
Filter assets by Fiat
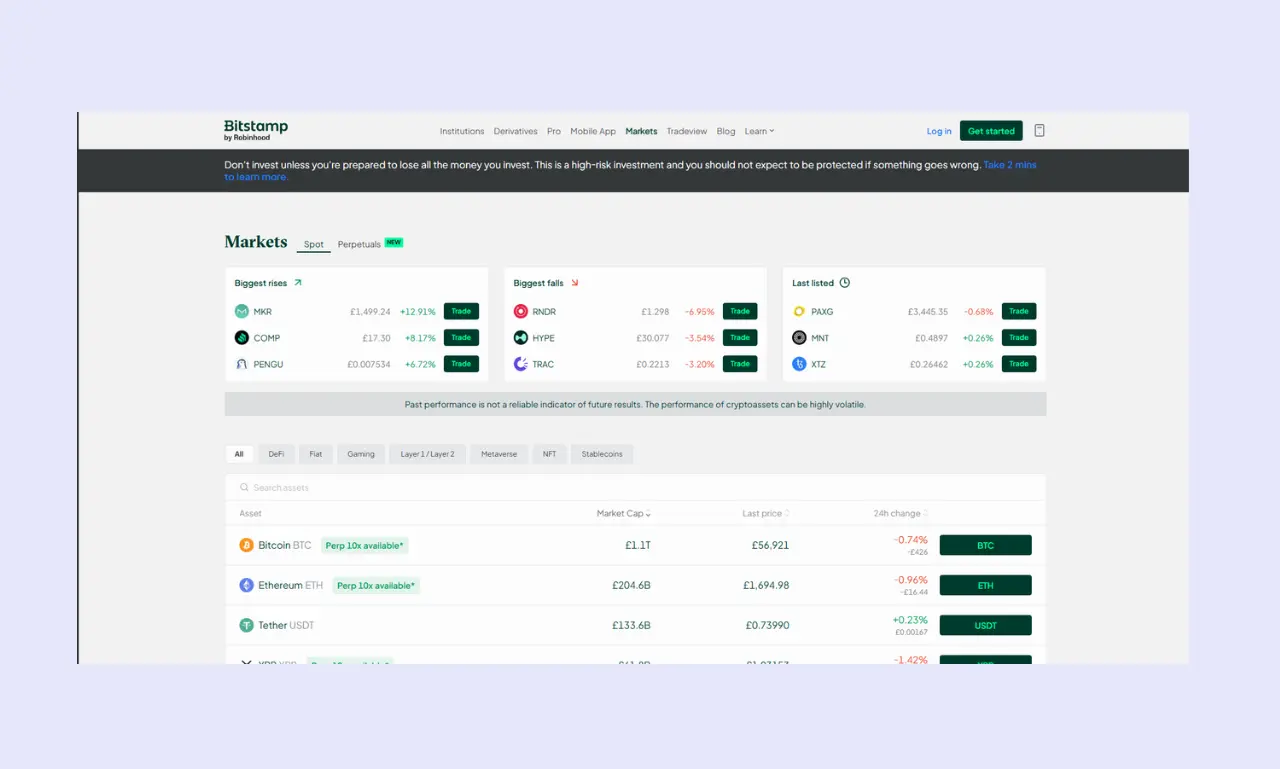tap(316, 454)
